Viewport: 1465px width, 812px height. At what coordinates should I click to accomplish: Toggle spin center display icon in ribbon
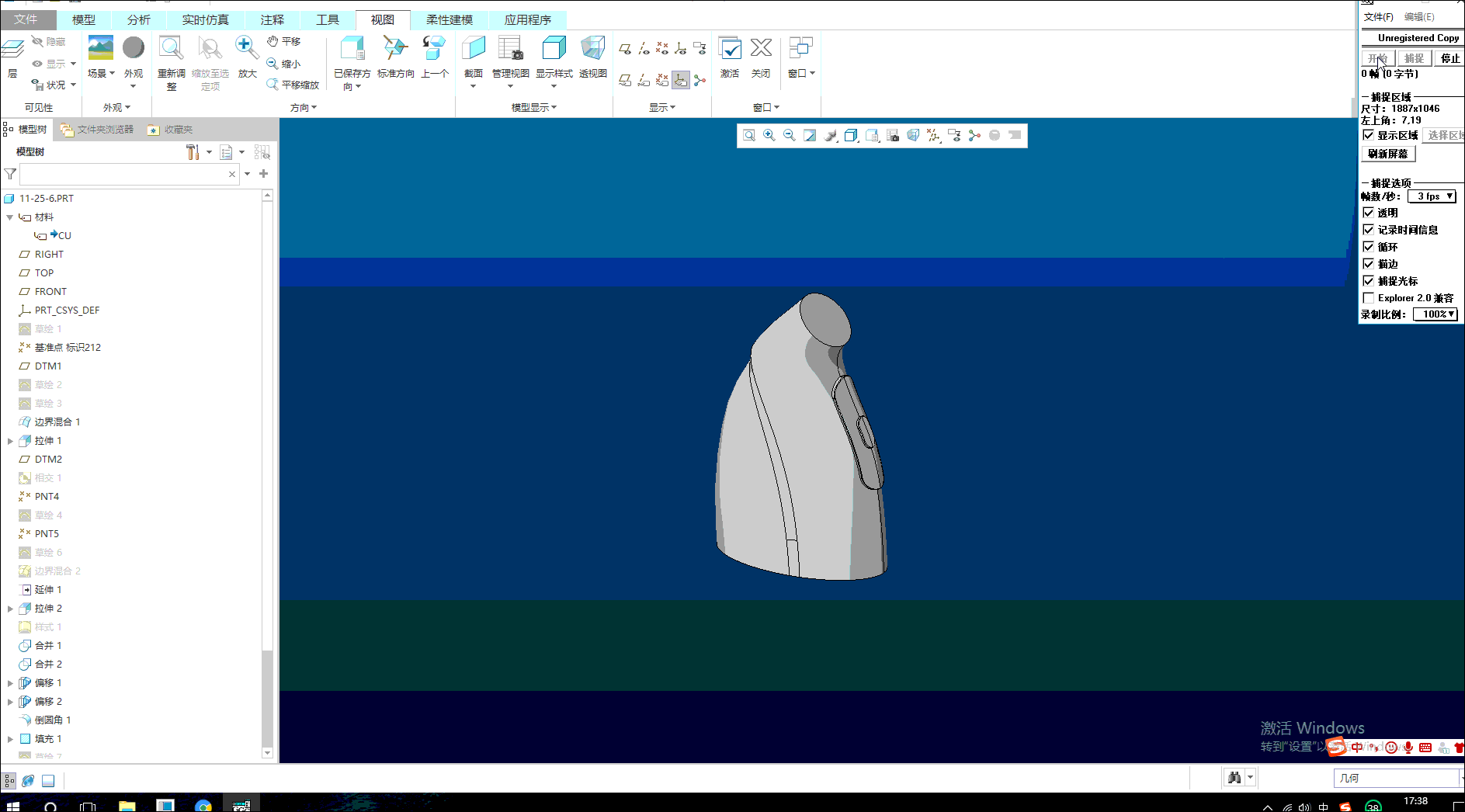click(700, 80)
